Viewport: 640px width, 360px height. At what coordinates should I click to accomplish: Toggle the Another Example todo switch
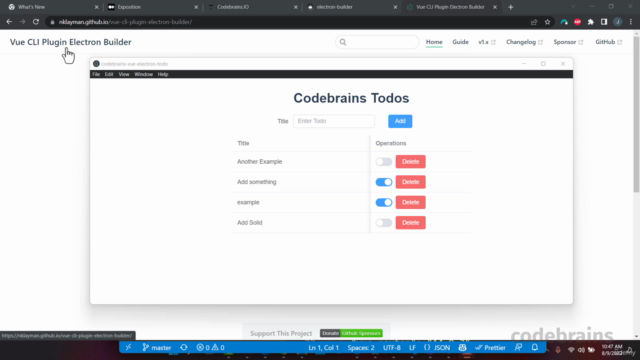click(x=384, y=162)
